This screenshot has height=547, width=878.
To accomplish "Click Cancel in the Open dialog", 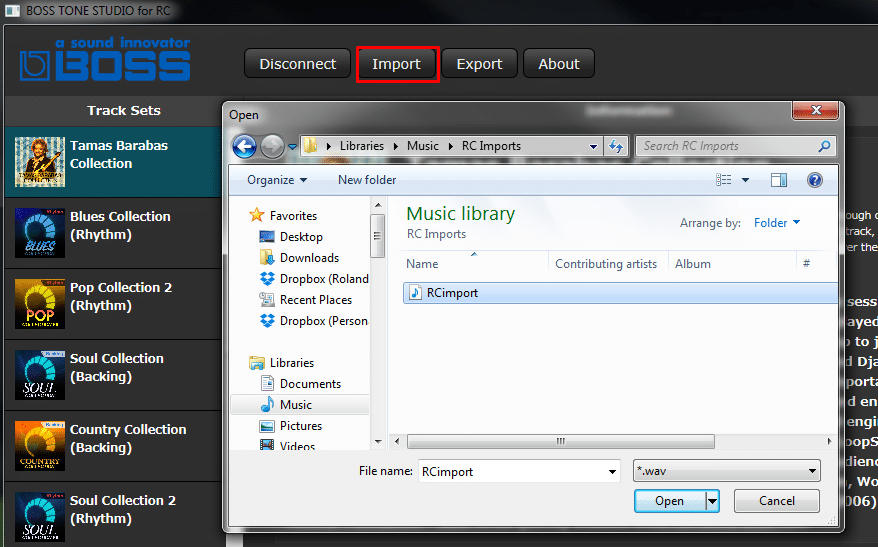I will coord(776,501).
